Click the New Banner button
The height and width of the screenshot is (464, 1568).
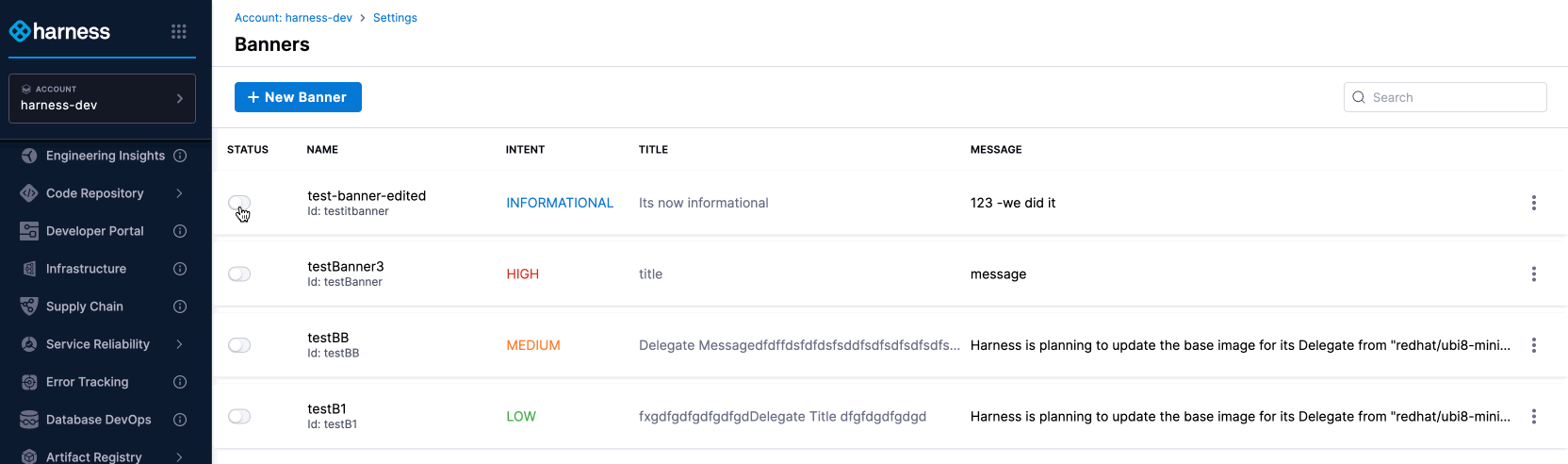click(x=298, y=97)
